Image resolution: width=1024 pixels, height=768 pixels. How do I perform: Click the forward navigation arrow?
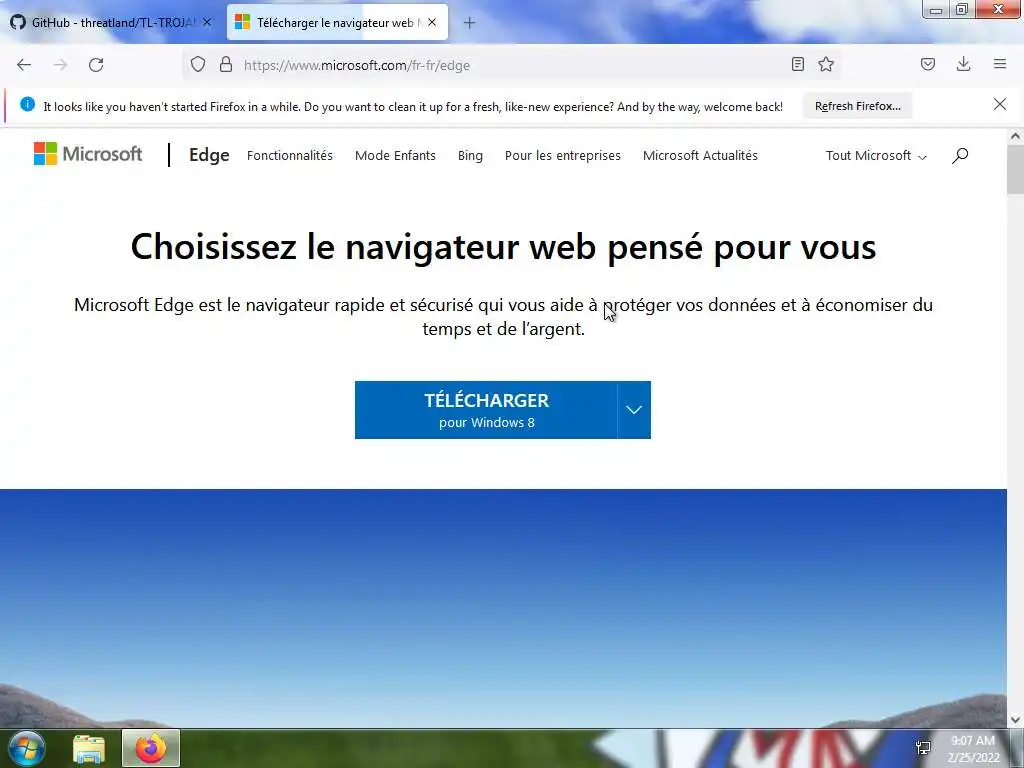(x=60, y=65)
